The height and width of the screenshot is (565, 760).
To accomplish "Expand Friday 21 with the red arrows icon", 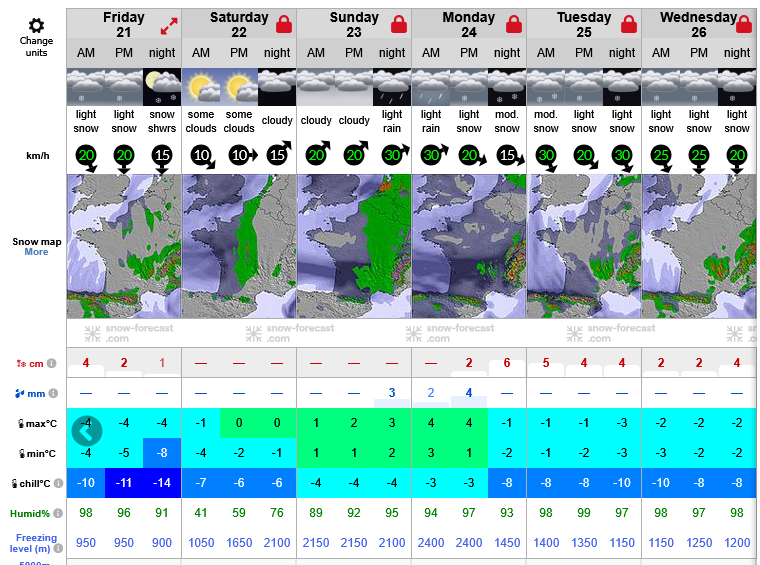I will (169, 26).
